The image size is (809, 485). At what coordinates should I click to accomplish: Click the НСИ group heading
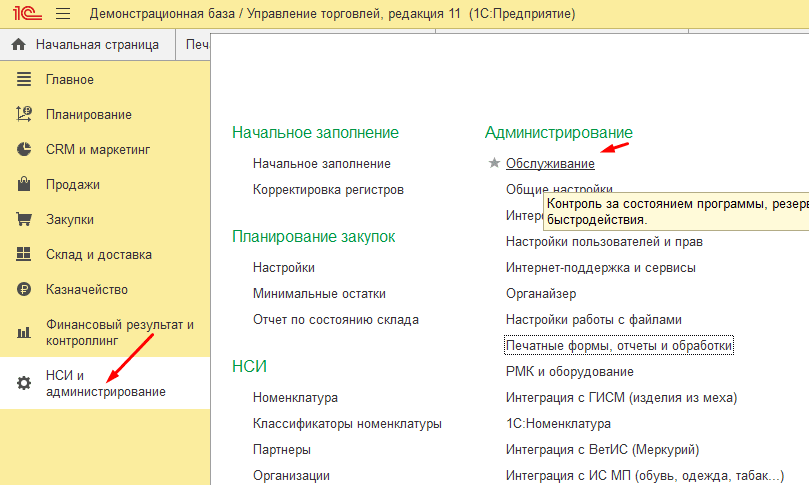click(249, 366)
